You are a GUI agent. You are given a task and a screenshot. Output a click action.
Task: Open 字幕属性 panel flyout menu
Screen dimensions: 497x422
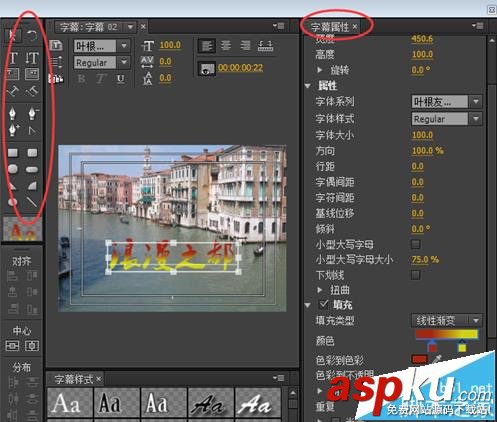[x=478, y=25]
